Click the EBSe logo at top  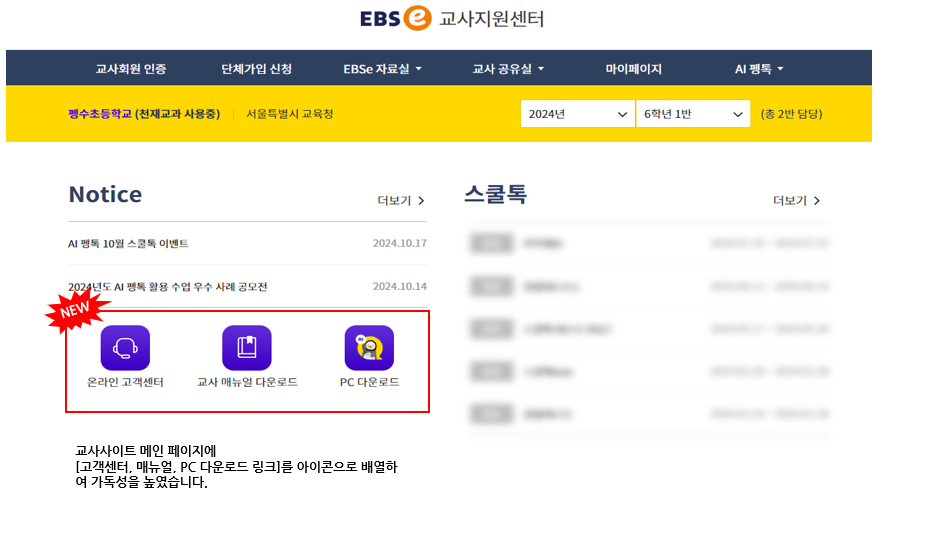[396, 18]
